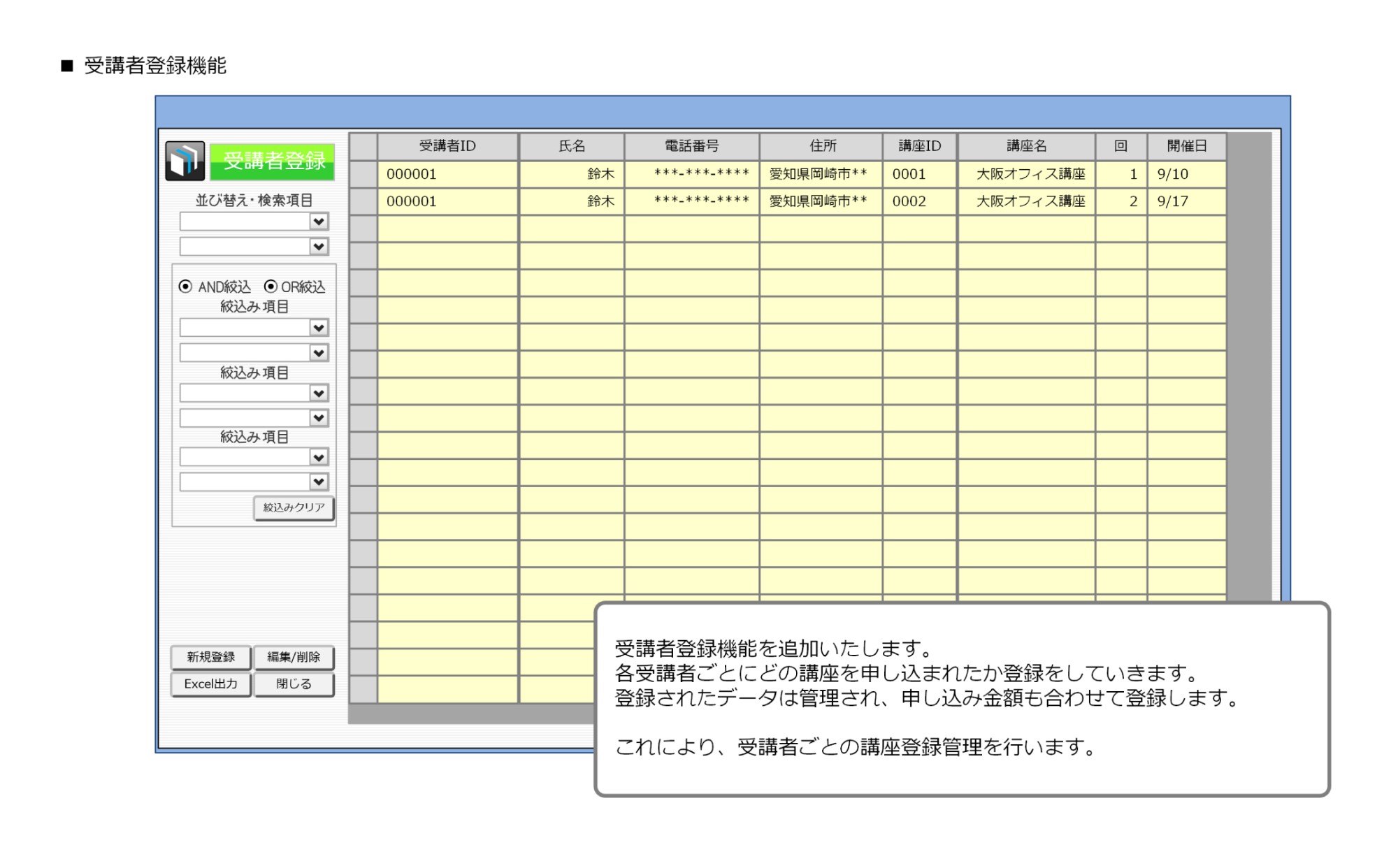Click the 9/17 date cell
Screen dimensions: 1398x868
[1187, 201]
